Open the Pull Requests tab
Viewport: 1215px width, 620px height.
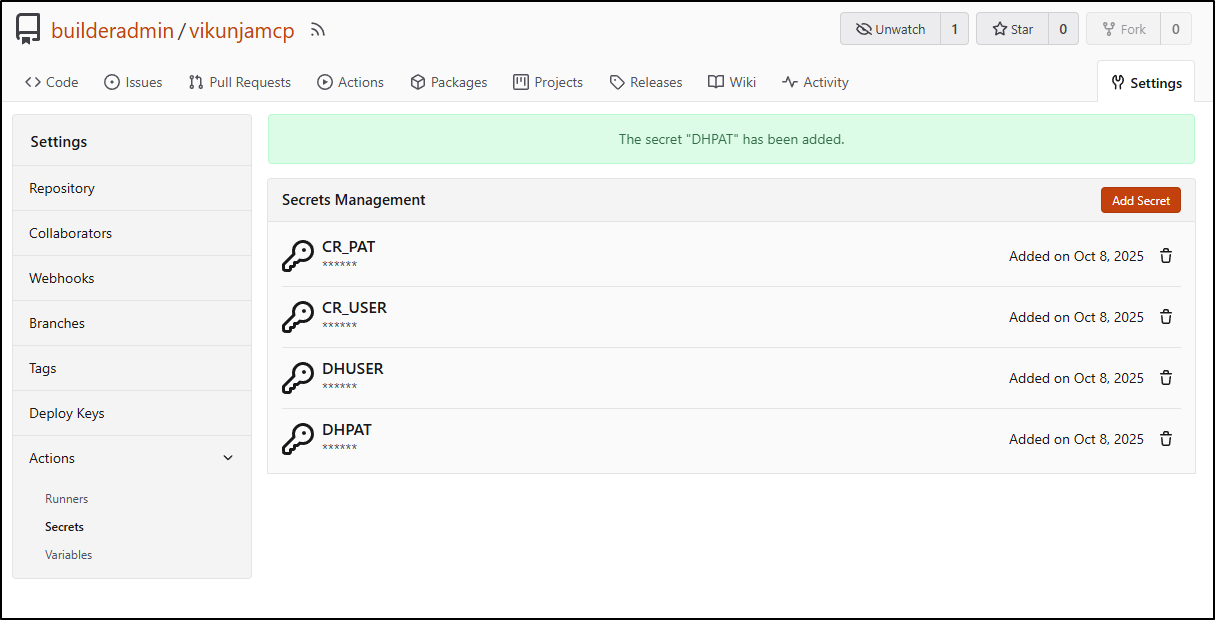240,82
